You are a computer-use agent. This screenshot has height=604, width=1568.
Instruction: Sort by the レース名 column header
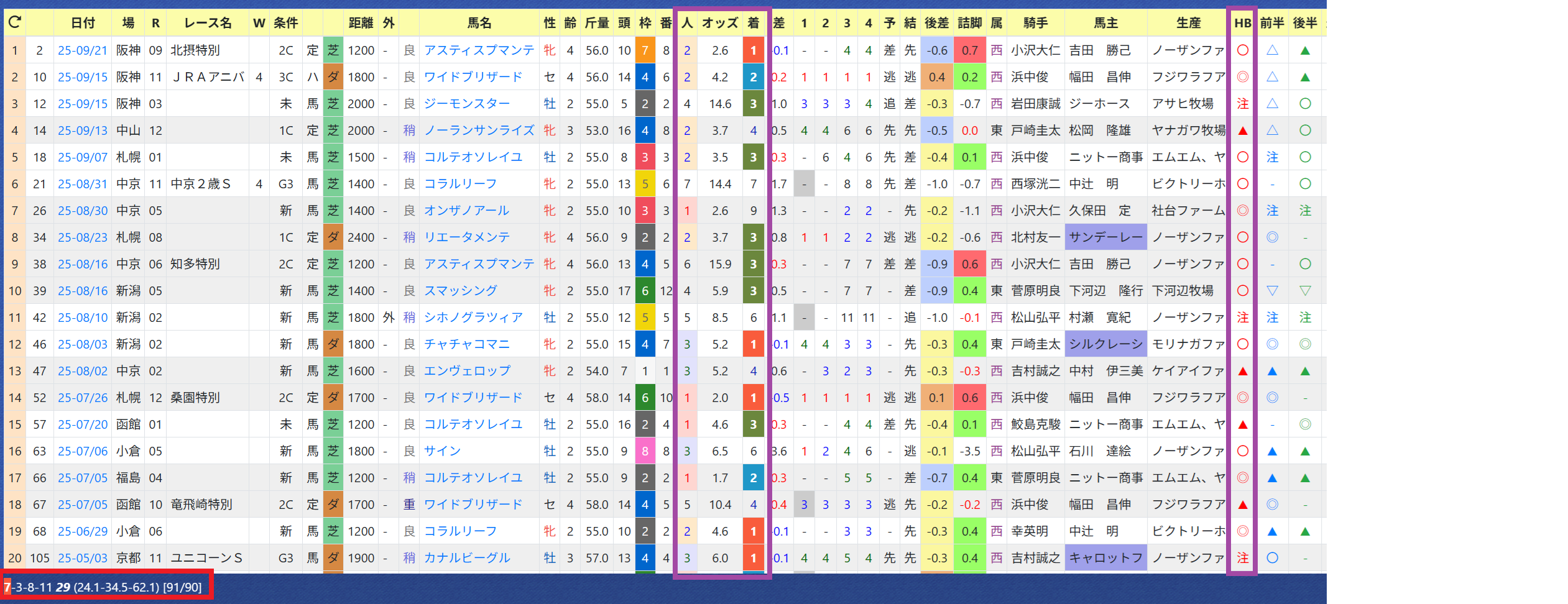click(208, 23)
